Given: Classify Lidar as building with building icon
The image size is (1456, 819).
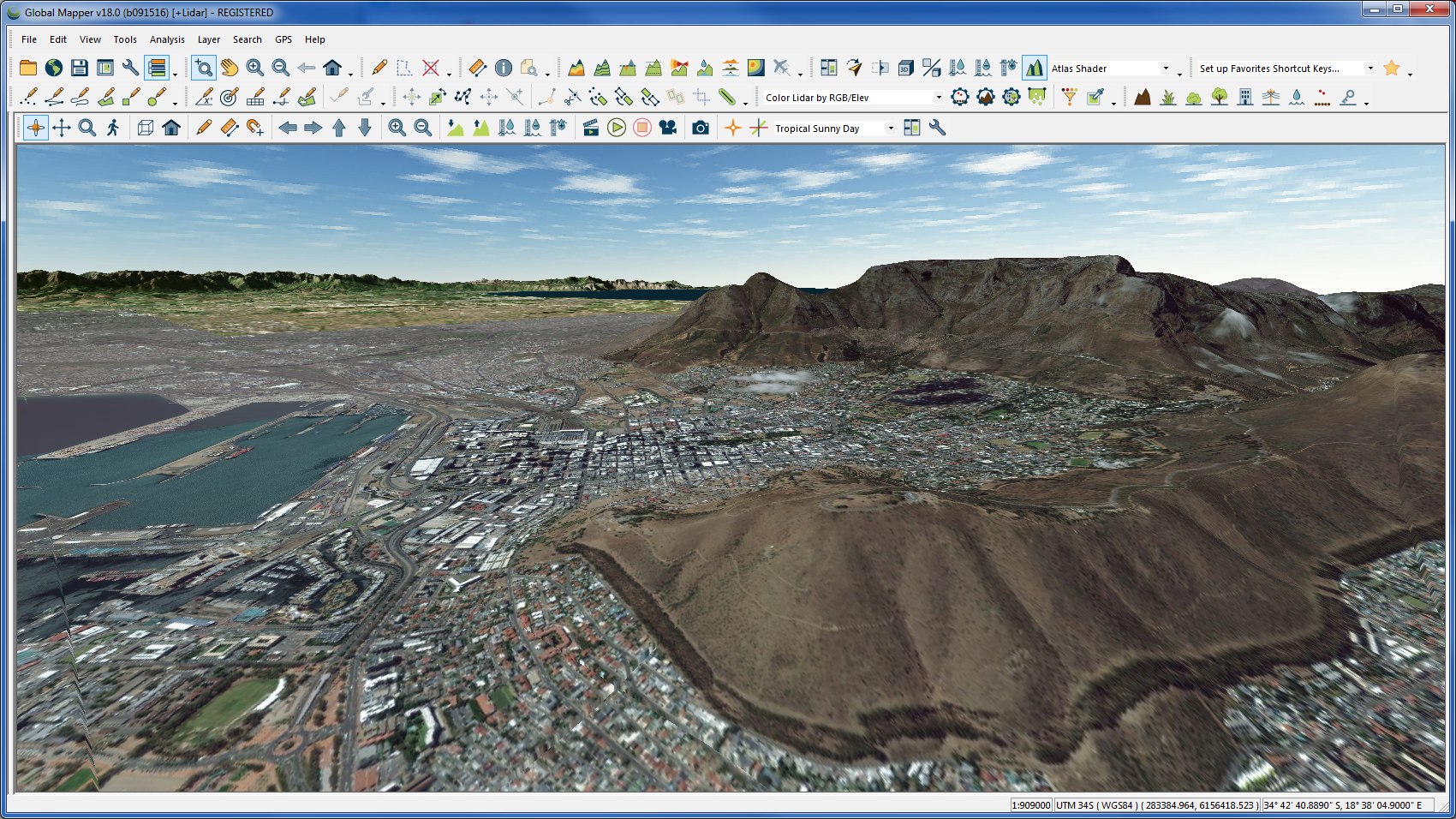Looking at the screenshot, I should pyautogui.click(x=1245, y=97).
